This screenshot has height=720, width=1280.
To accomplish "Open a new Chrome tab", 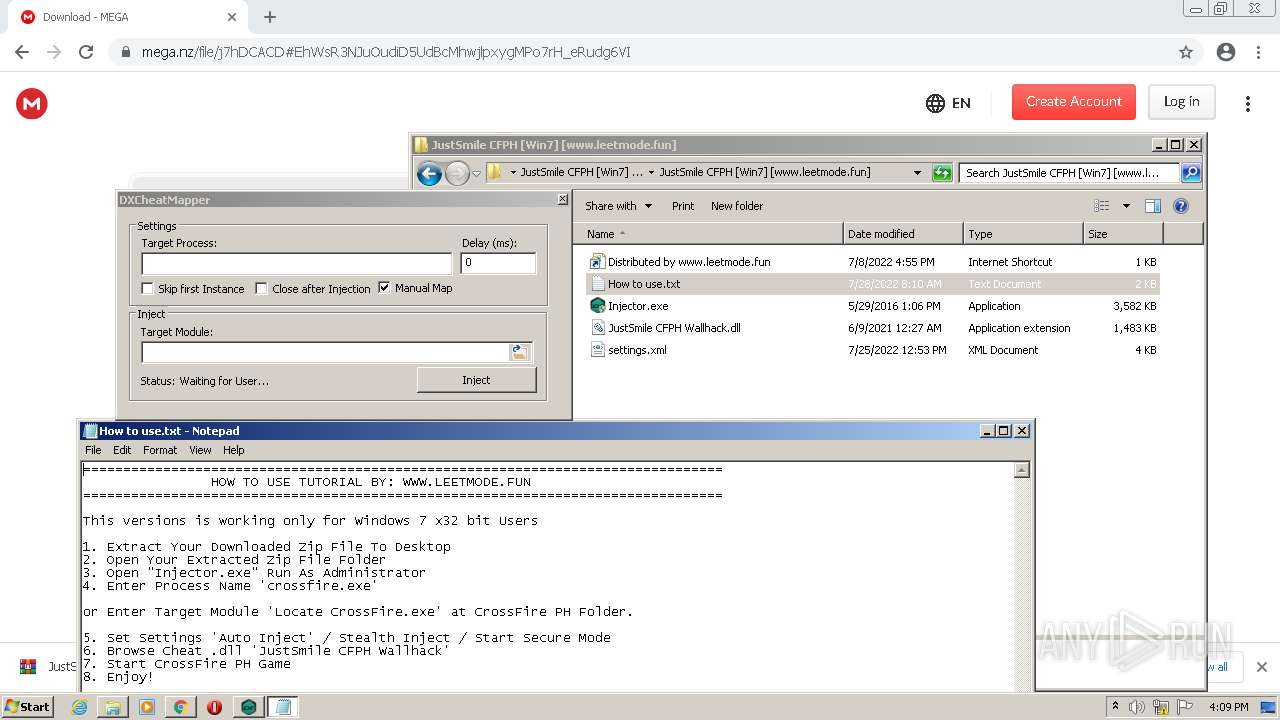I will click(x=270, y=17).
